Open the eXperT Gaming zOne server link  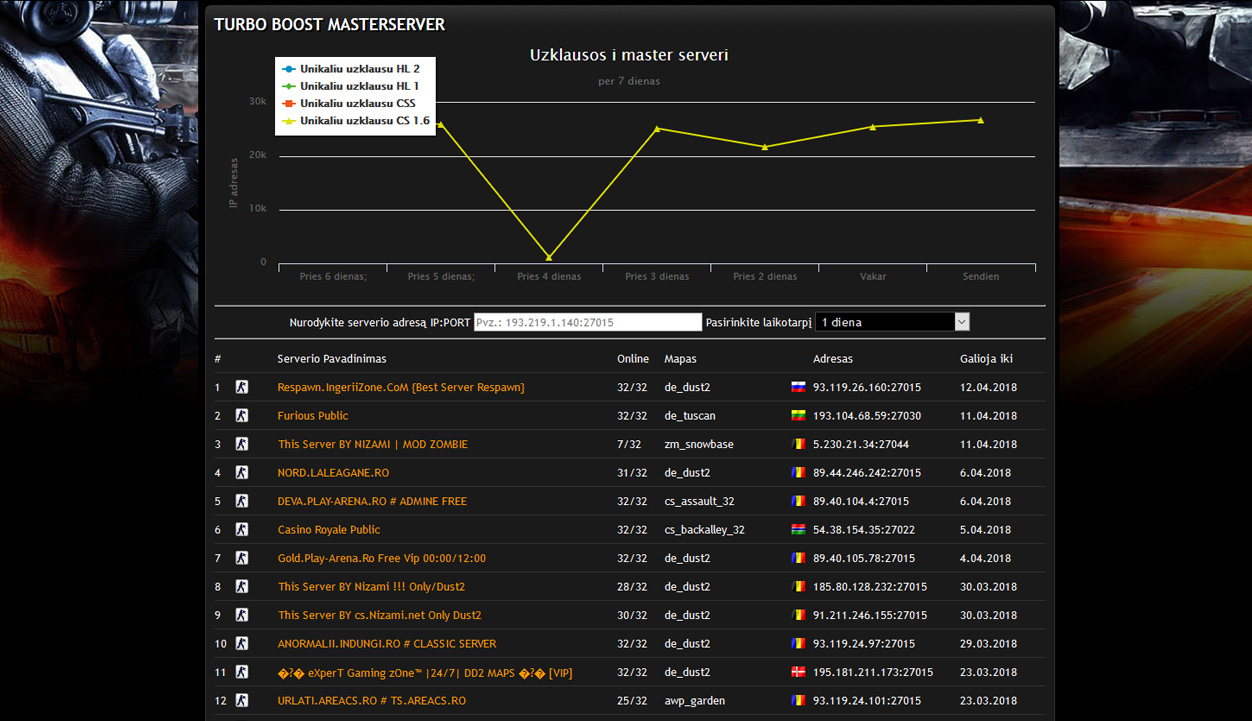tap(425, 672)
